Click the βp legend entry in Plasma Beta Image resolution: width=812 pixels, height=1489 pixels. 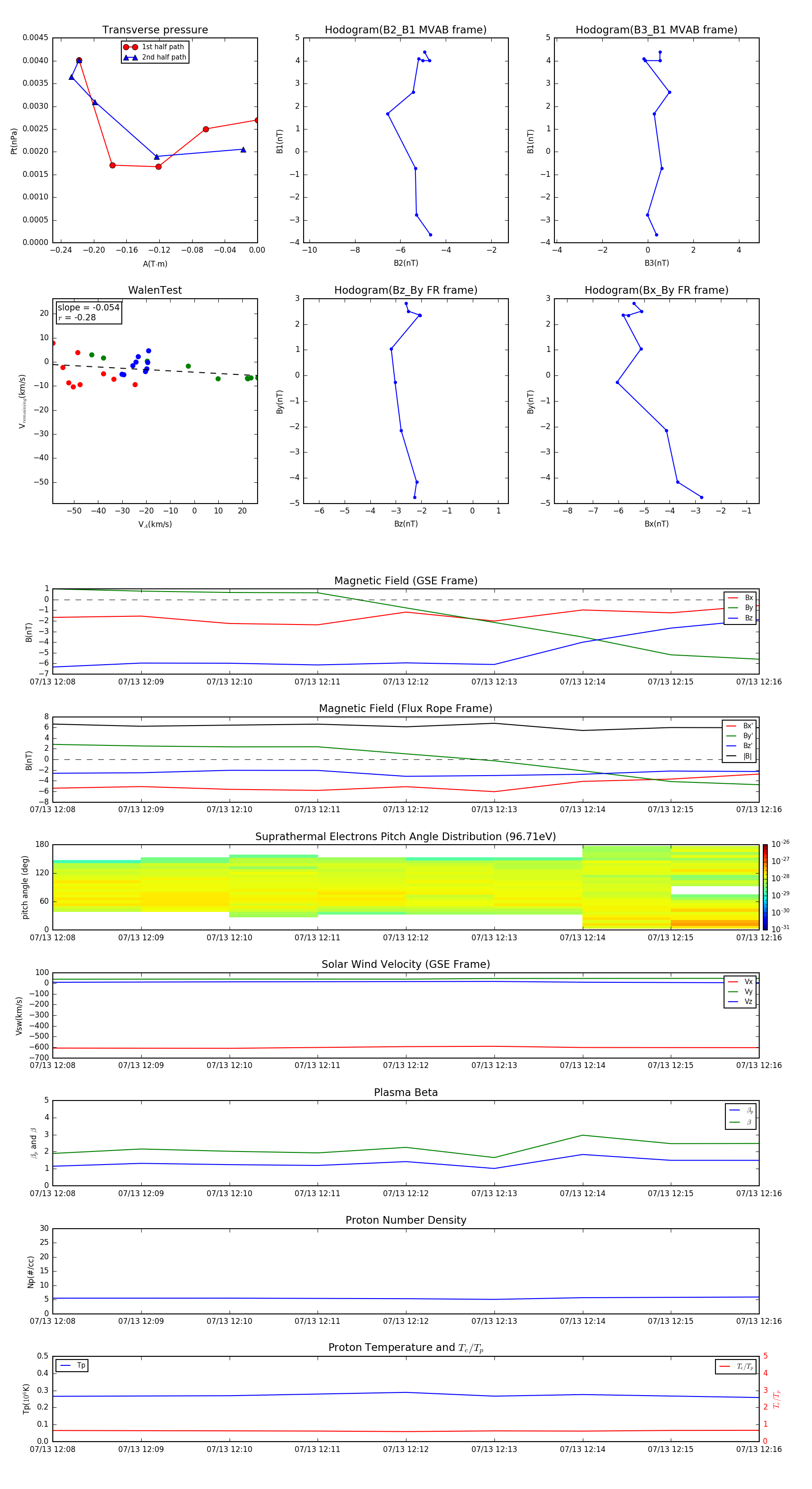pos(741,1110)
